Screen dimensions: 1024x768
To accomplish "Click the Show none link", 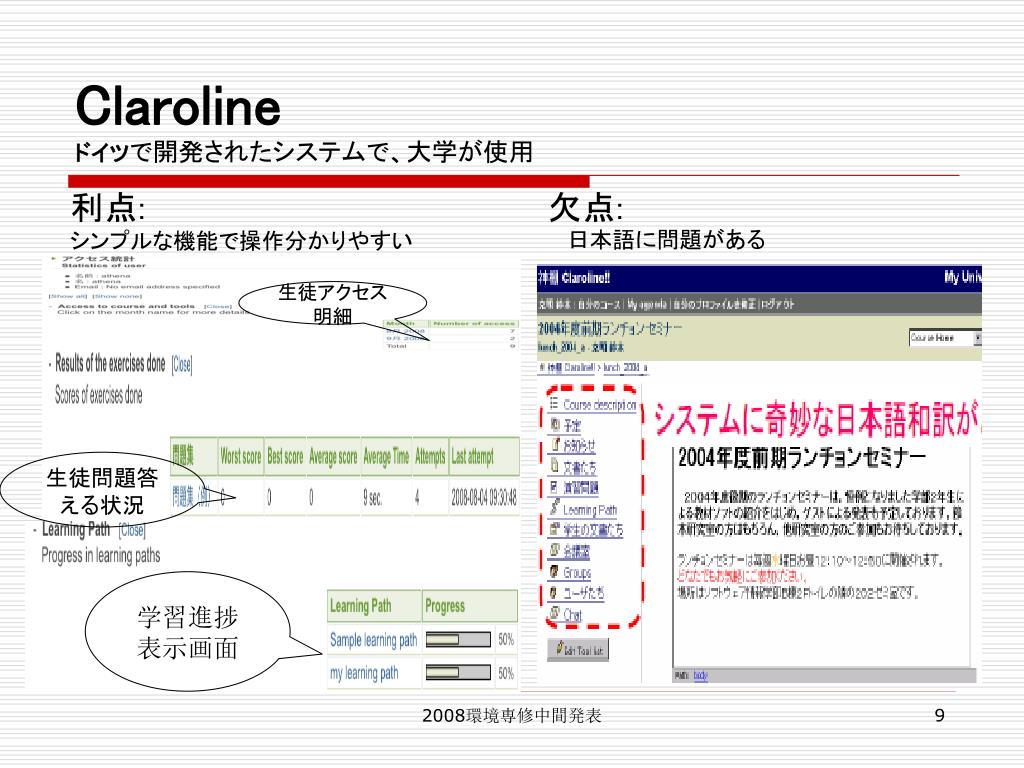I will coord(117,296).
